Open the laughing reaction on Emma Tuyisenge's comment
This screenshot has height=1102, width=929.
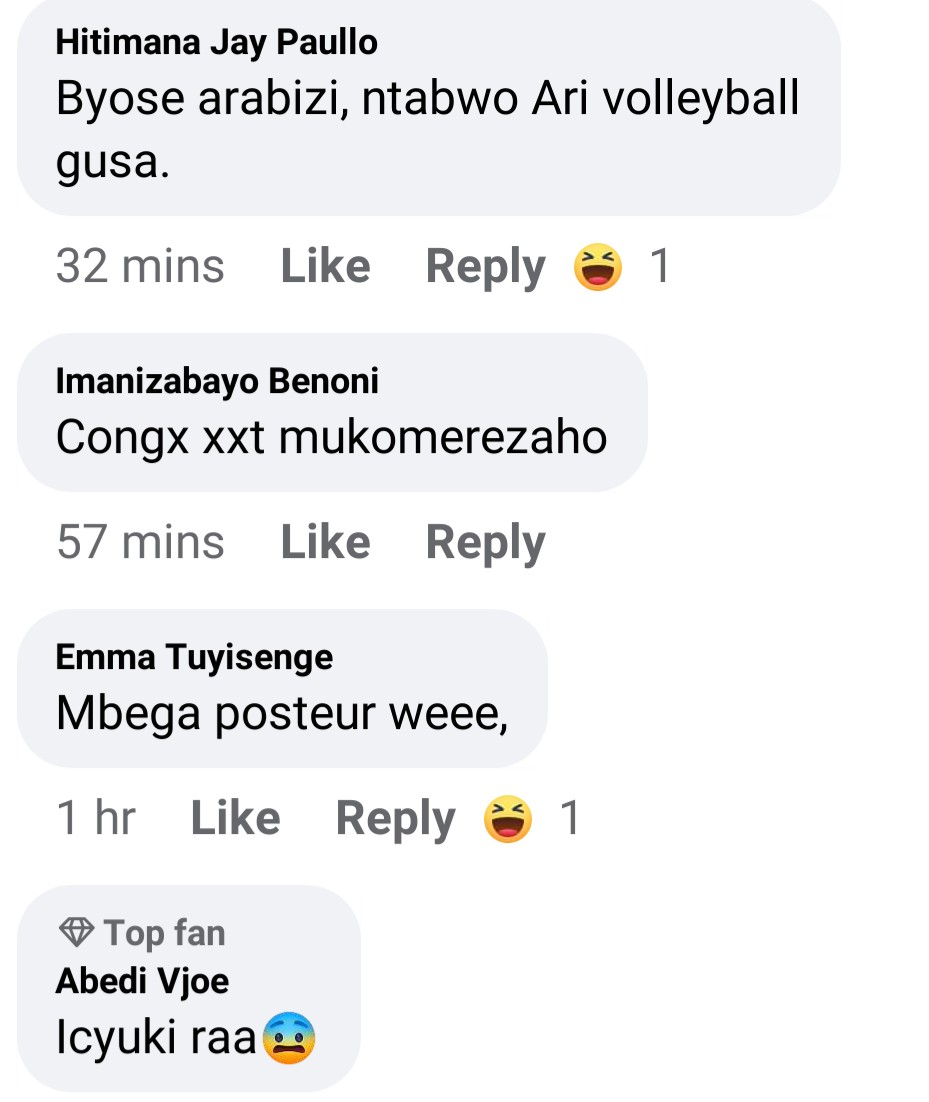pos(507,818)
